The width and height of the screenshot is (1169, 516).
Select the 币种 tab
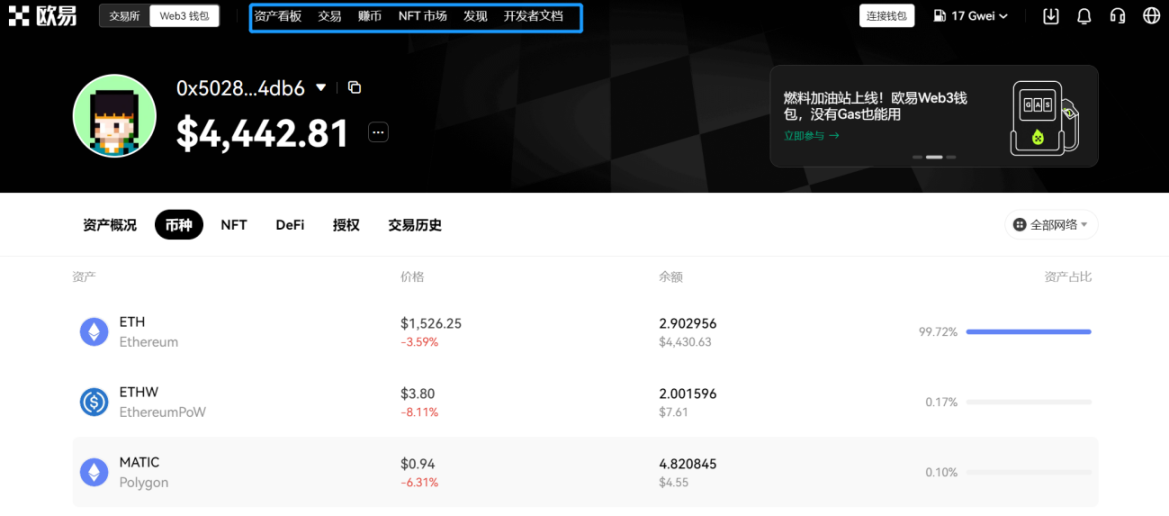coord(179,225)
